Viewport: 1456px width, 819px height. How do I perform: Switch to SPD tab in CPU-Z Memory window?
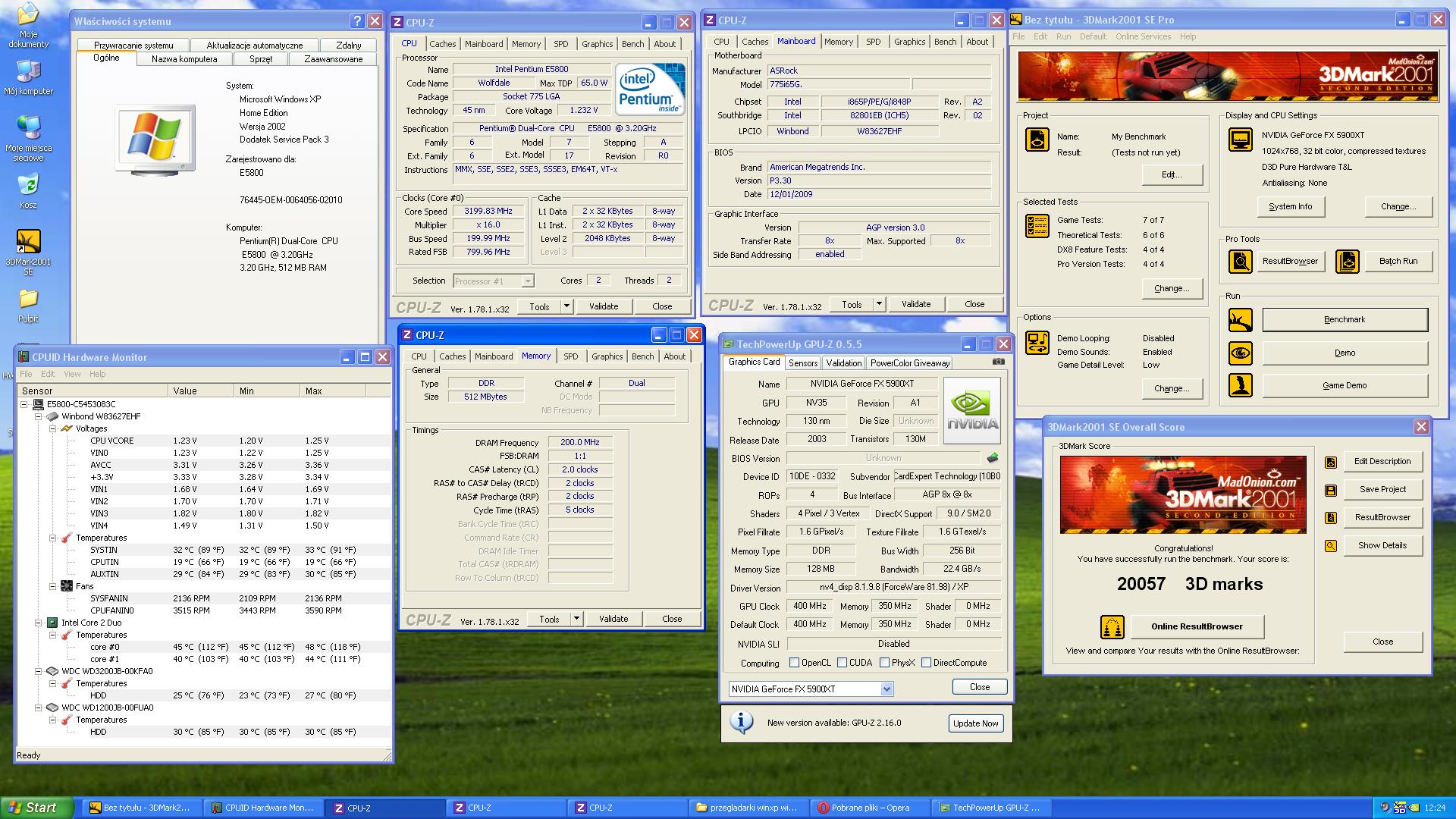point(571,356)
